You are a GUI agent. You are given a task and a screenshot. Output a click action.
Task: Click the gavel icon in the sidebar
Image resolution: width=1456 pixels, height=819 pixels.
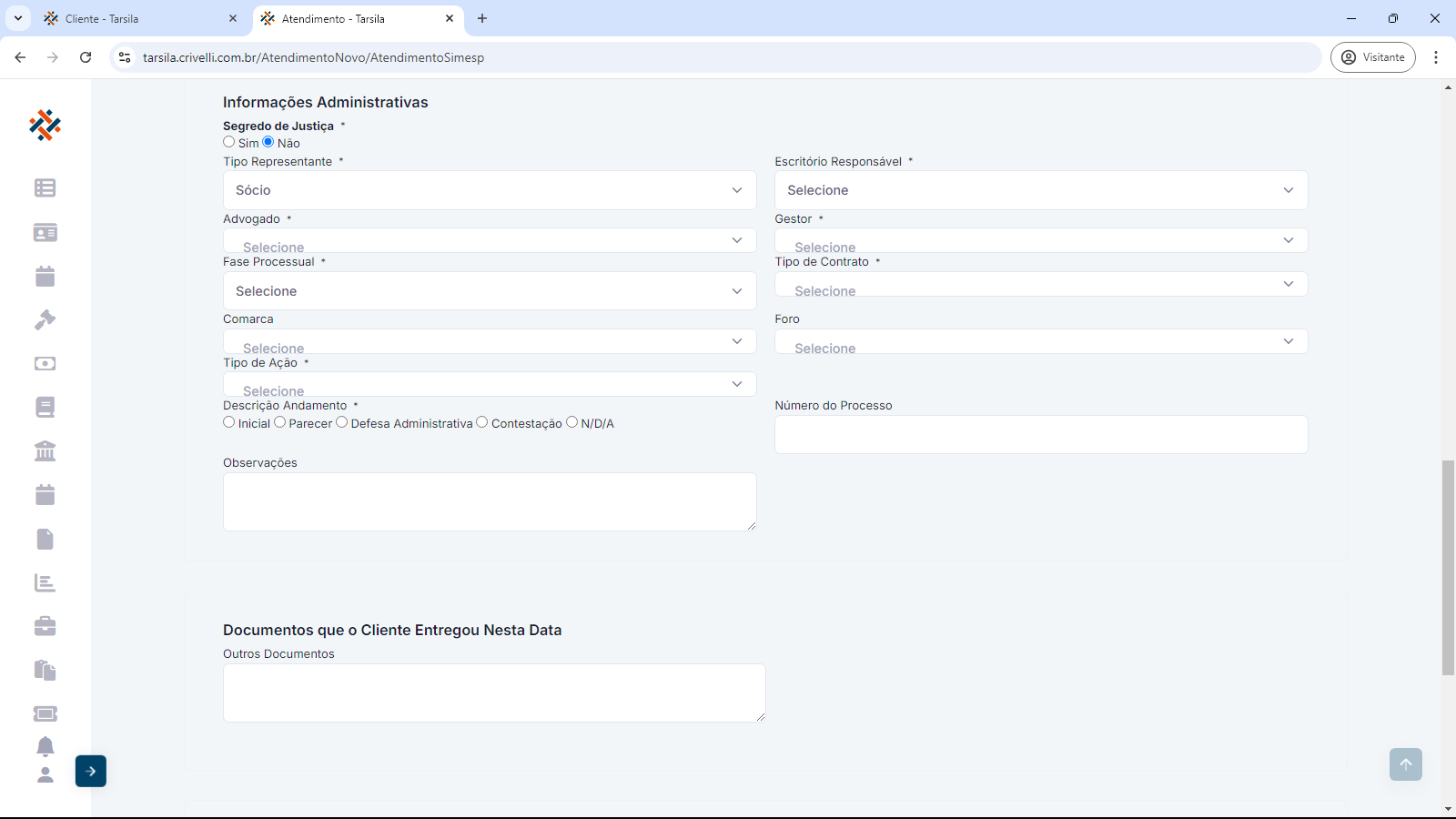point(45,320)
